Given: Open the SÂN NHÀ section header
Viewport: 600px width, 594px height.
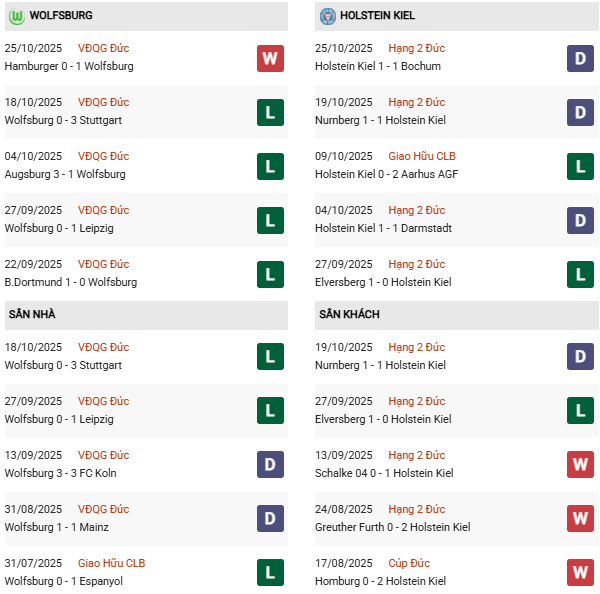Looking at the screenshot, I should click(x=32, y=315).
